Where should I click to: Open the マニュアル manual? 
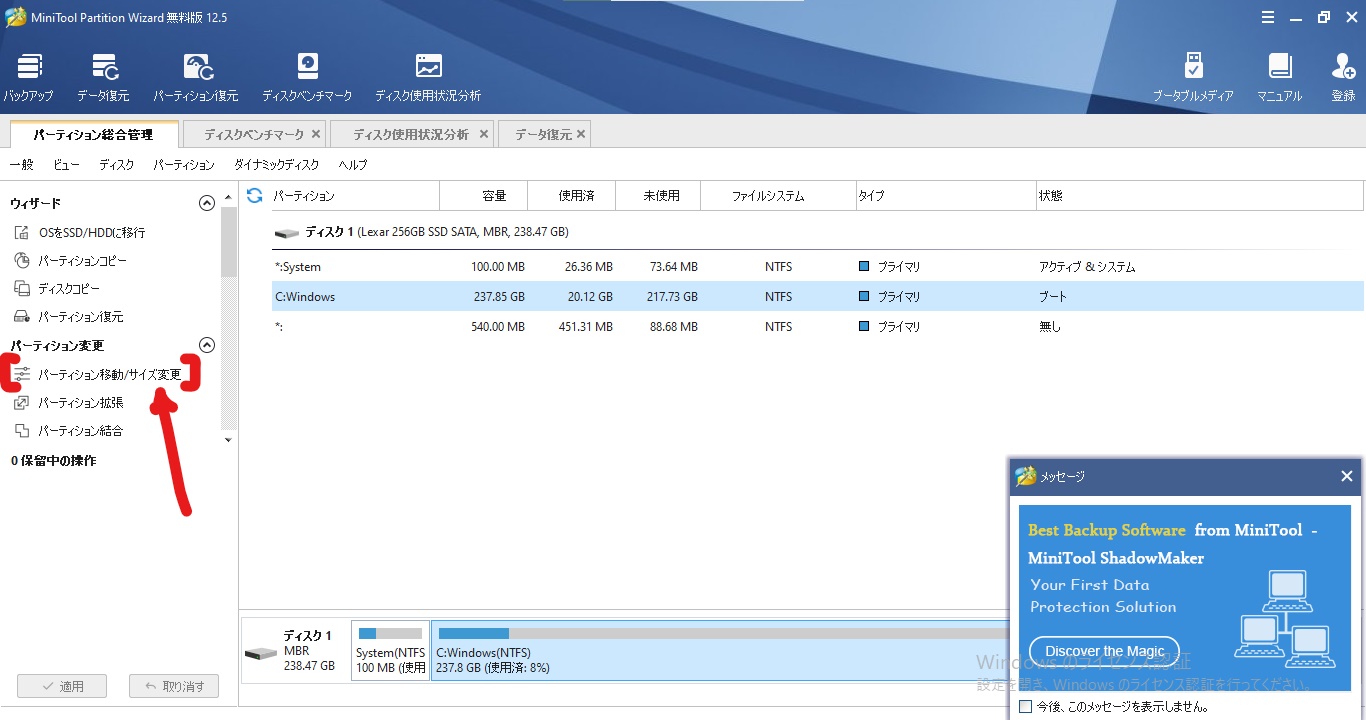[x=1280, y=78]
